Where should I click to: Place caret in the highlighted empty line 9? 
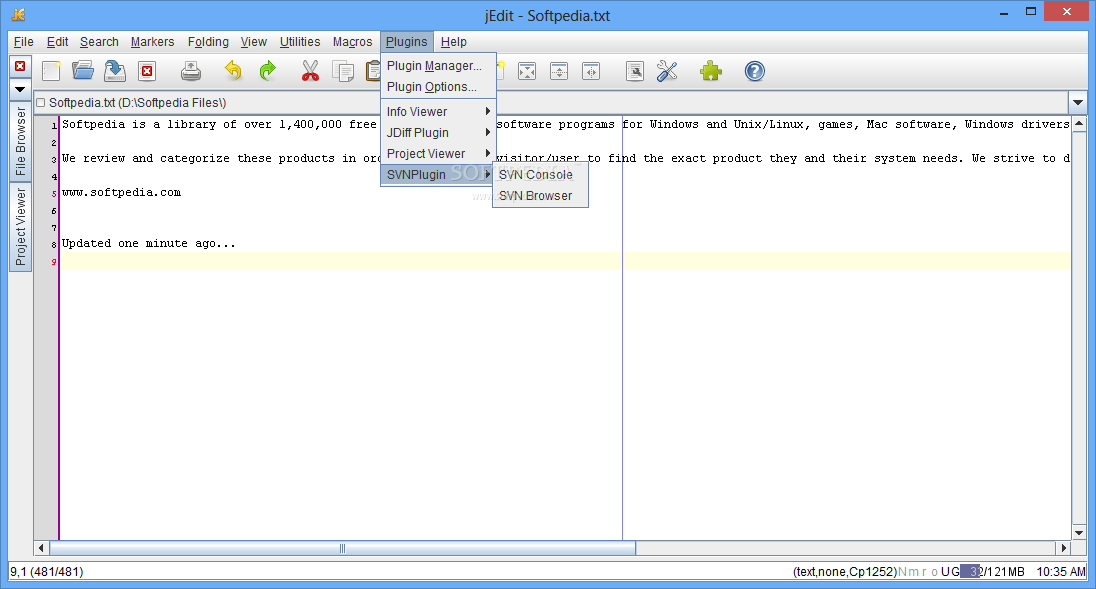565,261
